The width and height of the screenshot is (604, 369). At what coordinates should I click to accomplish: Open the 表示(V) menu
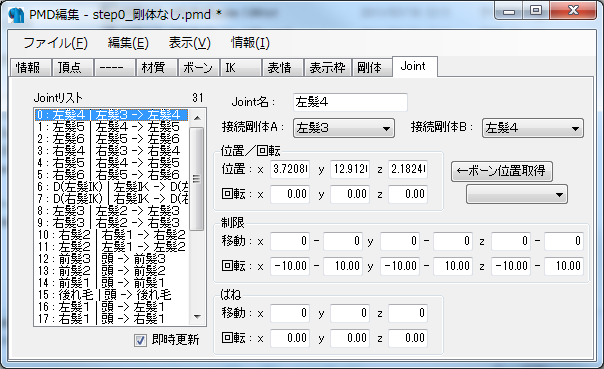pyautogui.click(x=190, y=43)
